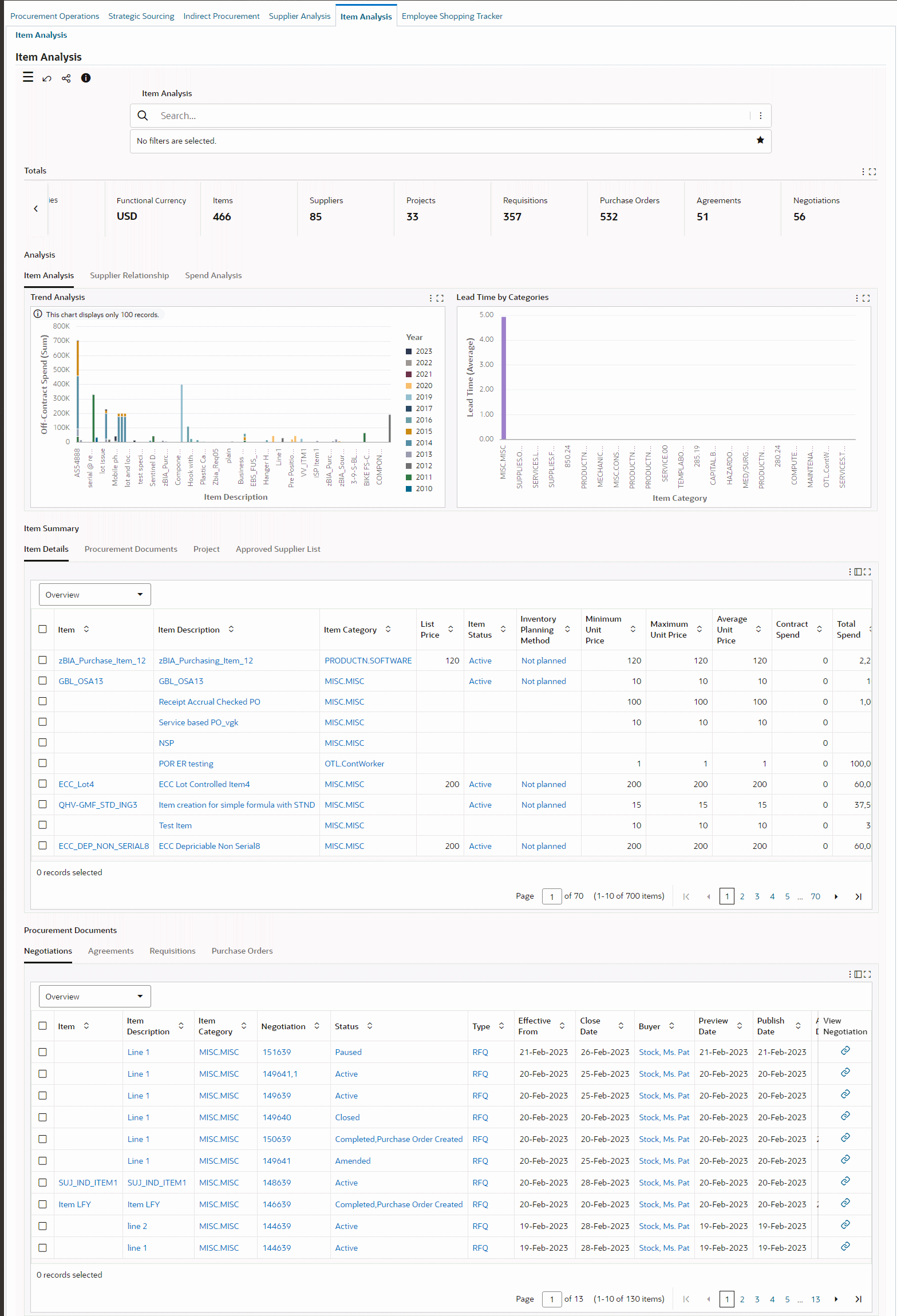Open the hamburger menu icon

(28, 77)
